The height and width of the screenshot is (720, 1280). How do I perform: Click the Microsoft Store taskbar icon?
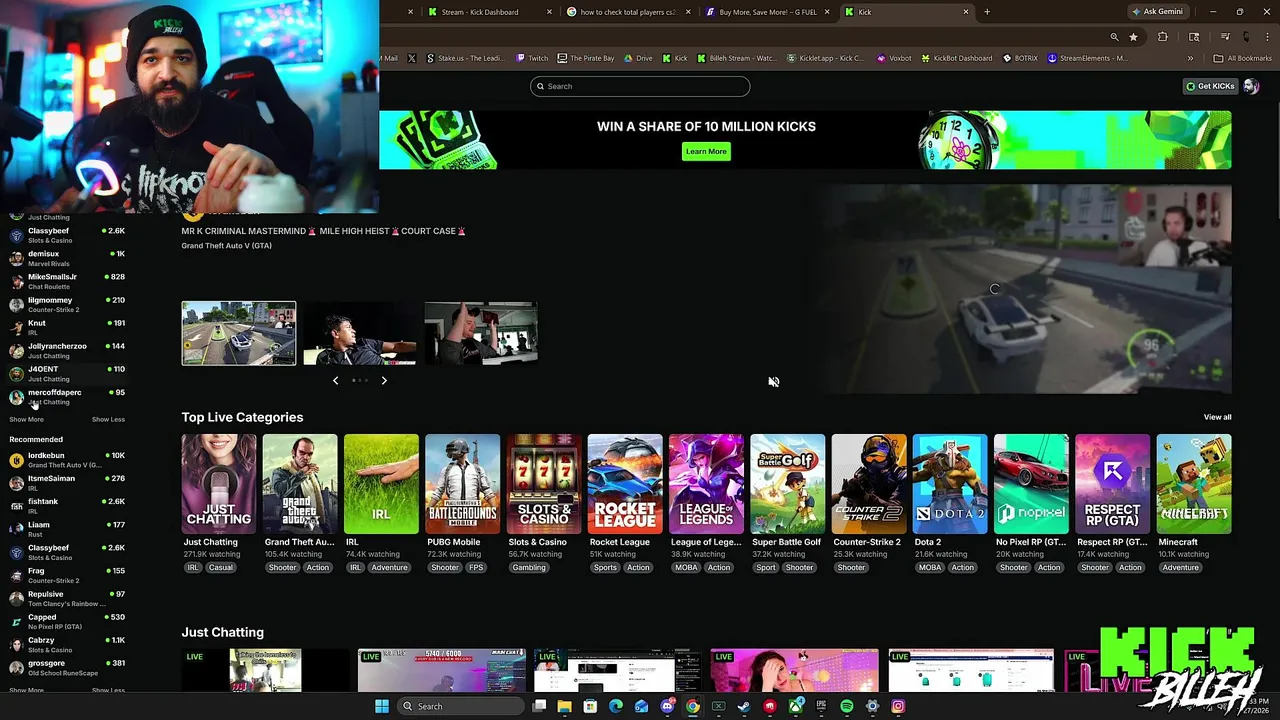pos(590,706)
